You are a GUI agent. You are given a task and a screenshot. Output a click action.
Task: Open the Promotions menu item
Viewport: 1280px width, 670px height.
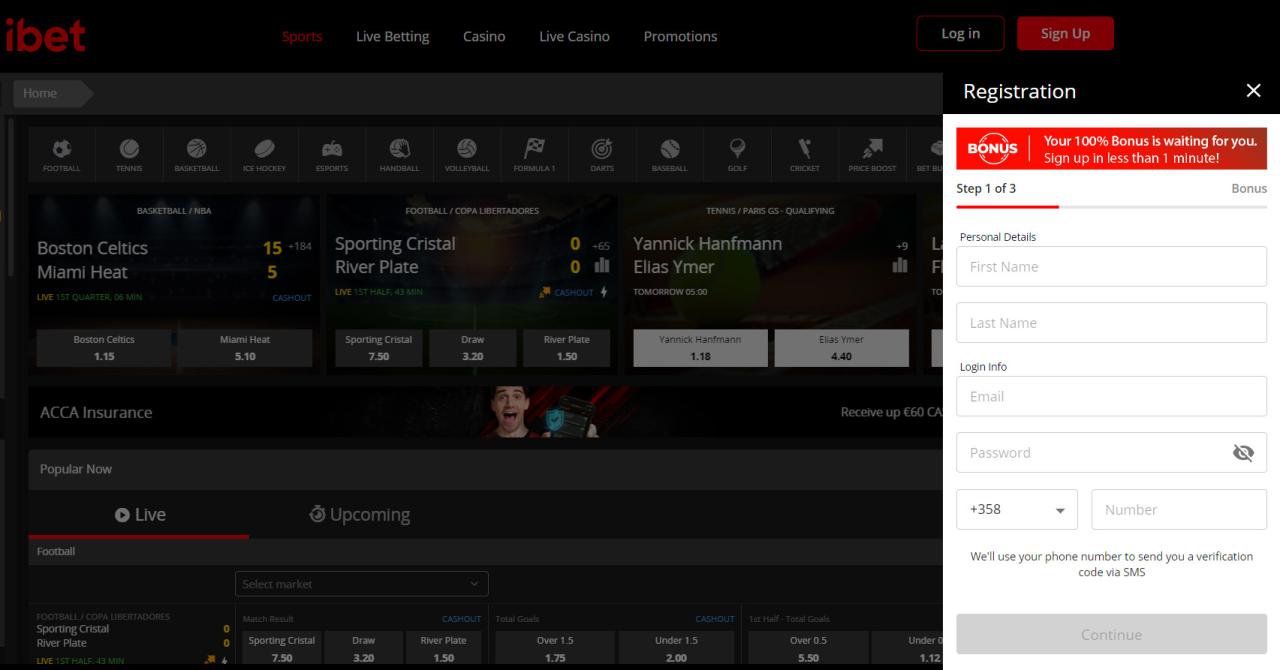(x=680, y=36)
